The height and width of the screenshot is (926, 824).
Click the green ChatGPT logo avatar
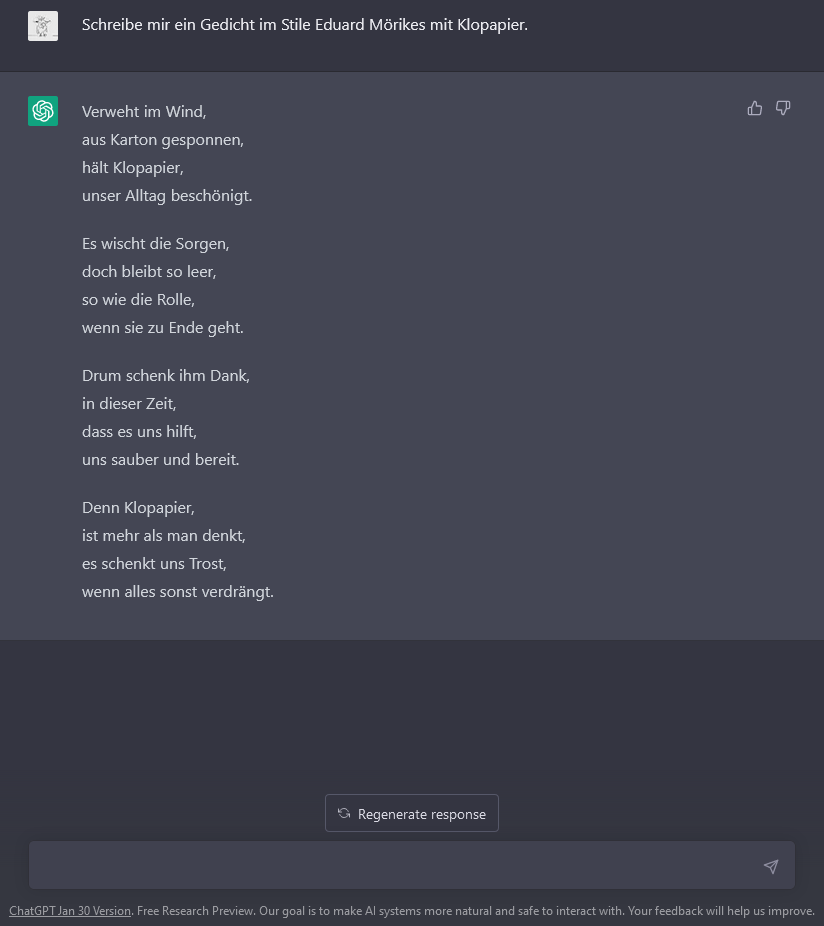click(x=43, y=111)
